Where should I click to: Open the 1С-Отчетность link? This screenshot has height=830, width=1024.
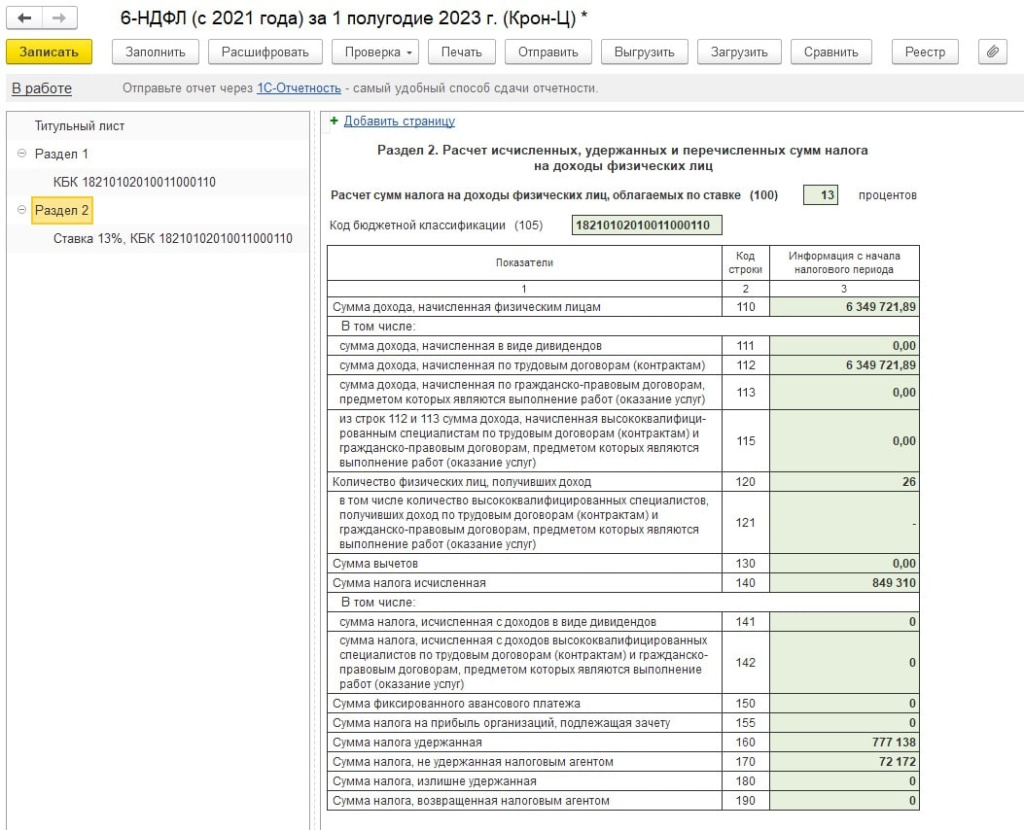point(299,88)
